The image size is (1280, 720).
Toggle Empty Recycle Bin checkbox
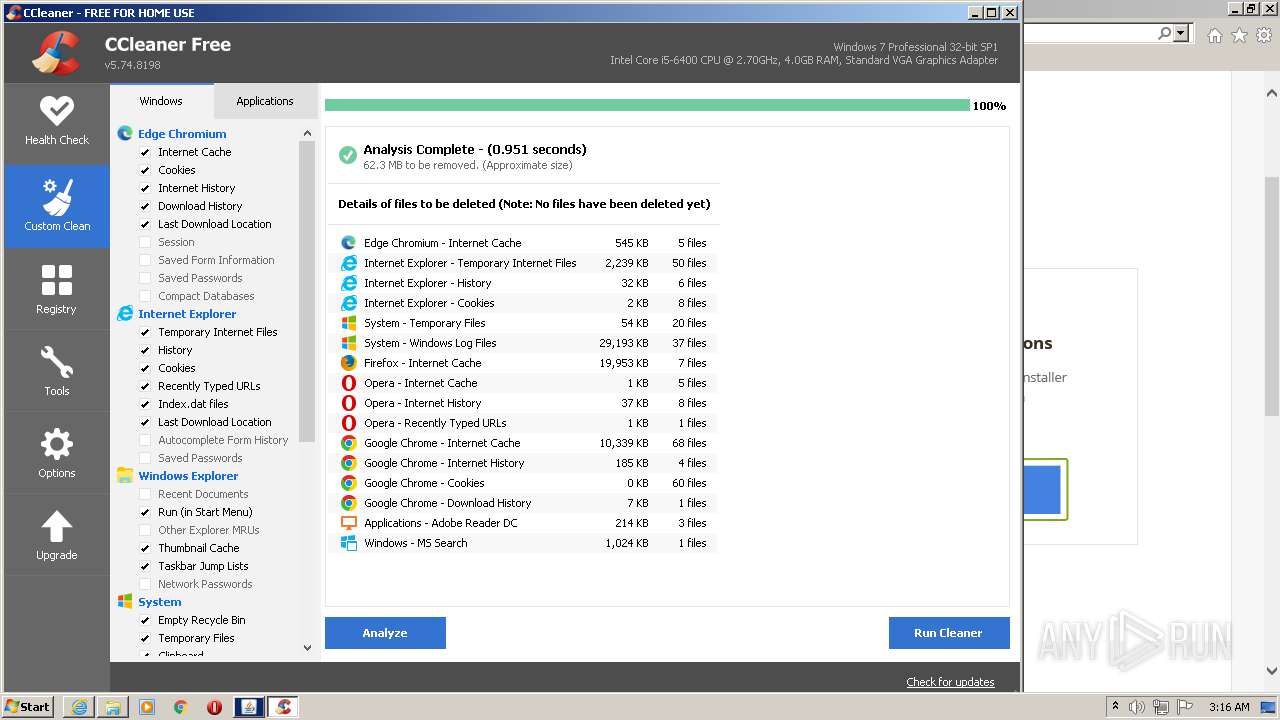click(x=145, y=620)
